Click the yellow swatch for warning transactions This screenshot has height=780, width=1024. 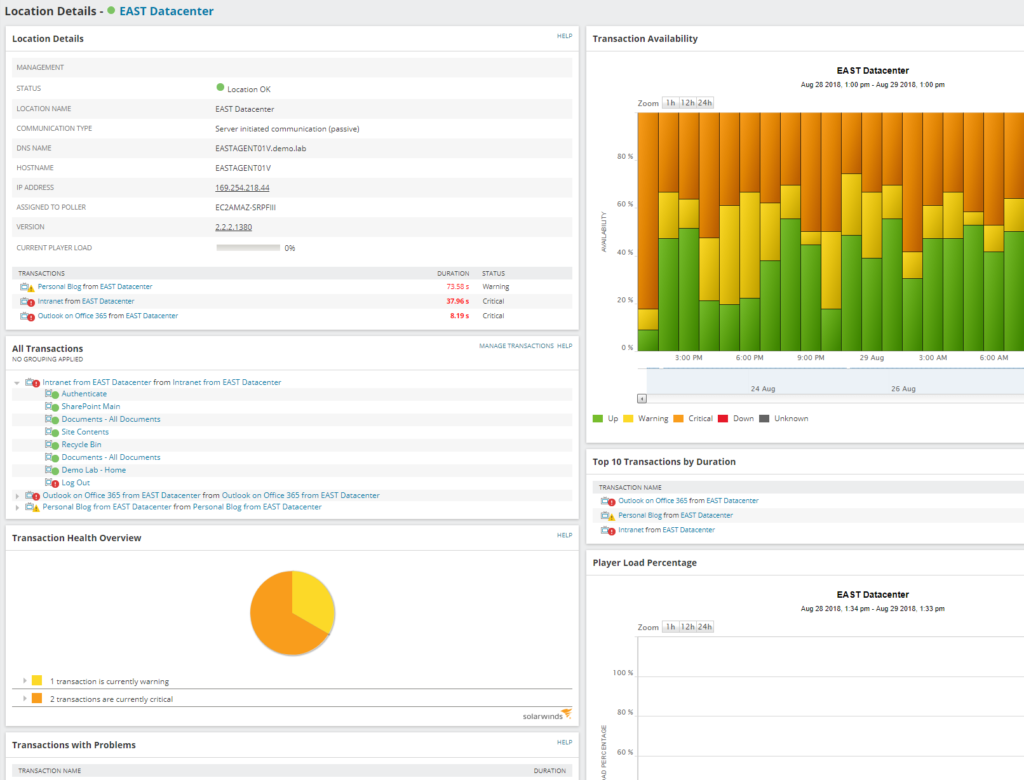pos(37,680)
